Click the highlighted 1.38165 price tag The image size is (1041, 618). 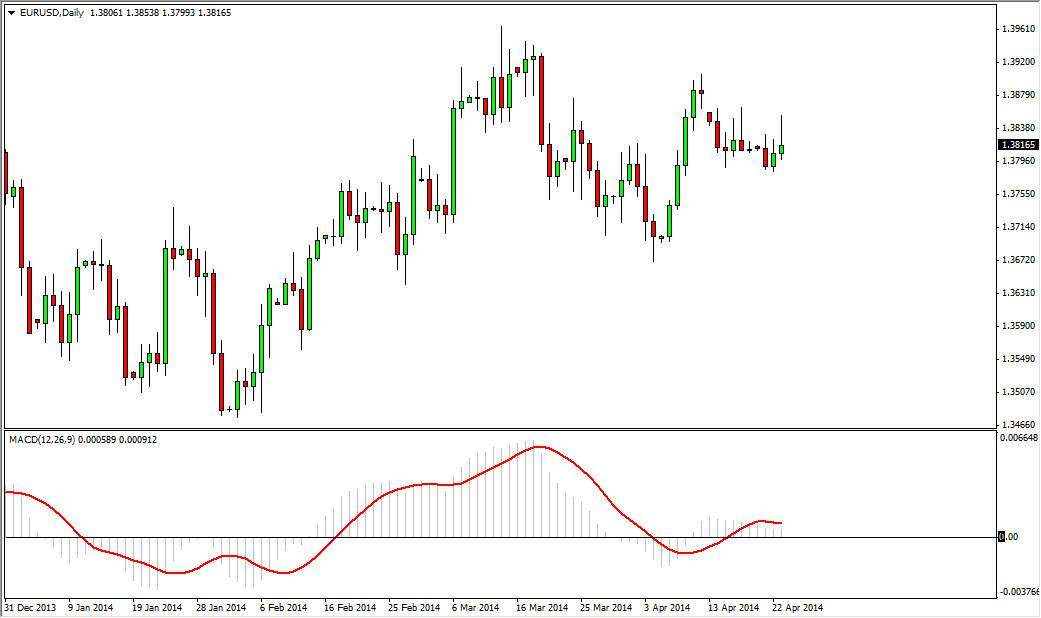pyautogui.click(x=1018, y=145)
